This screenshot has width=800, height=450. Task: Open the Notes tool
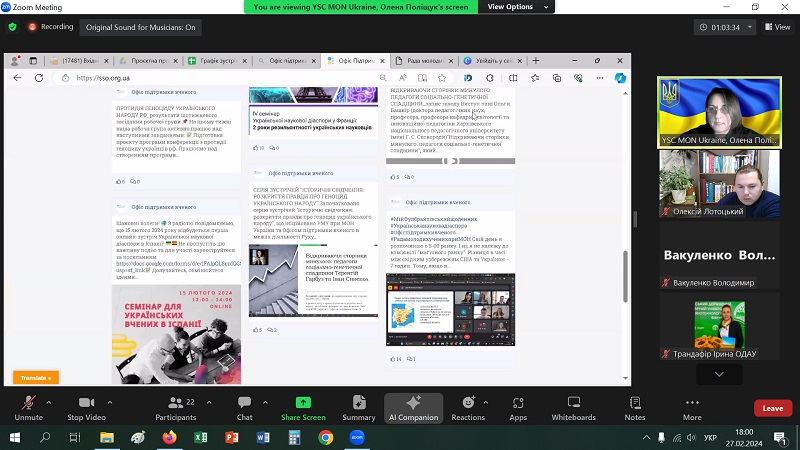click(x=635, y=406)
